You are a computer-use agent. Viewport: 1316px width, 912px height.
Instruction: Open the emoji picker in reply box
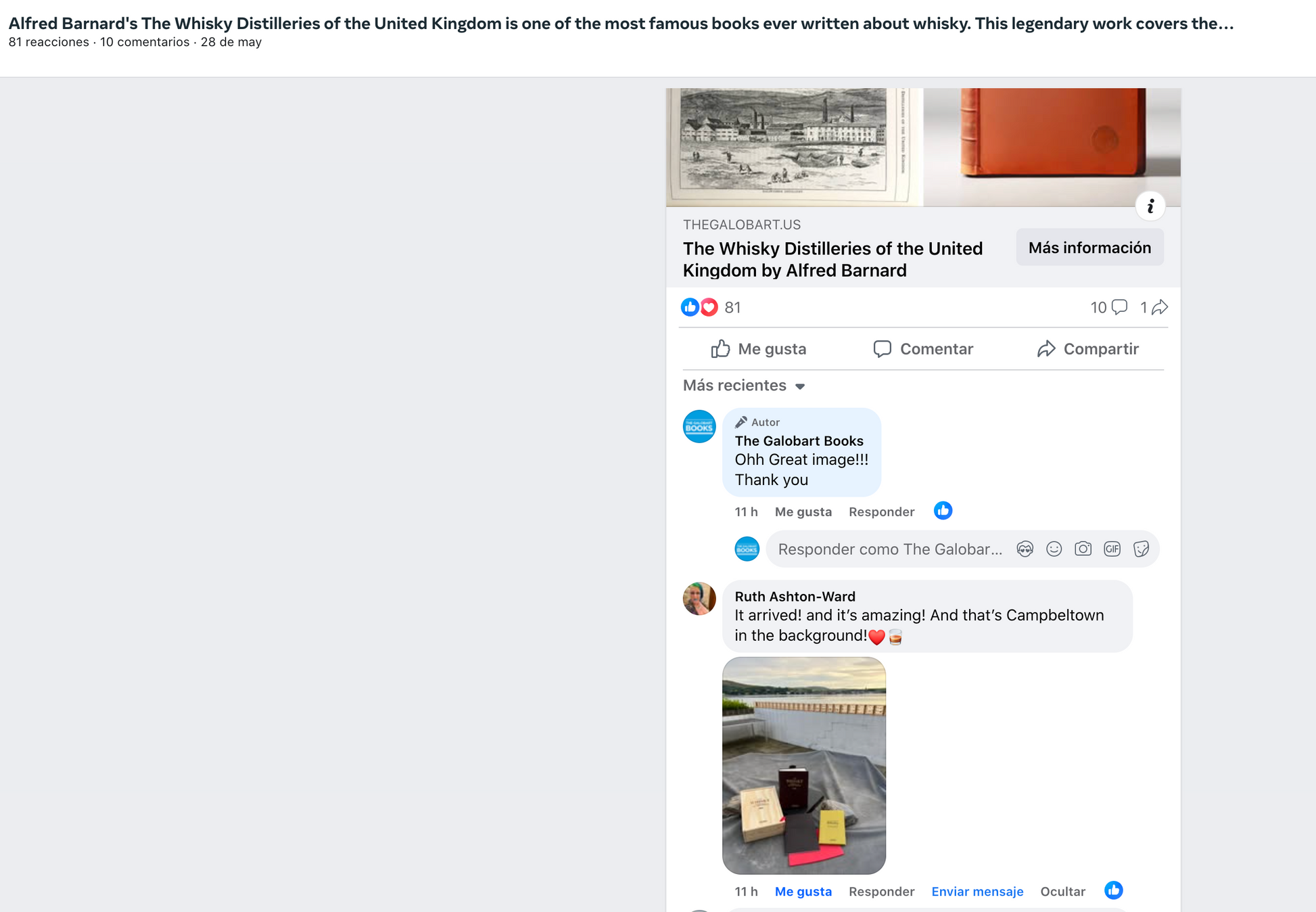1054,549
